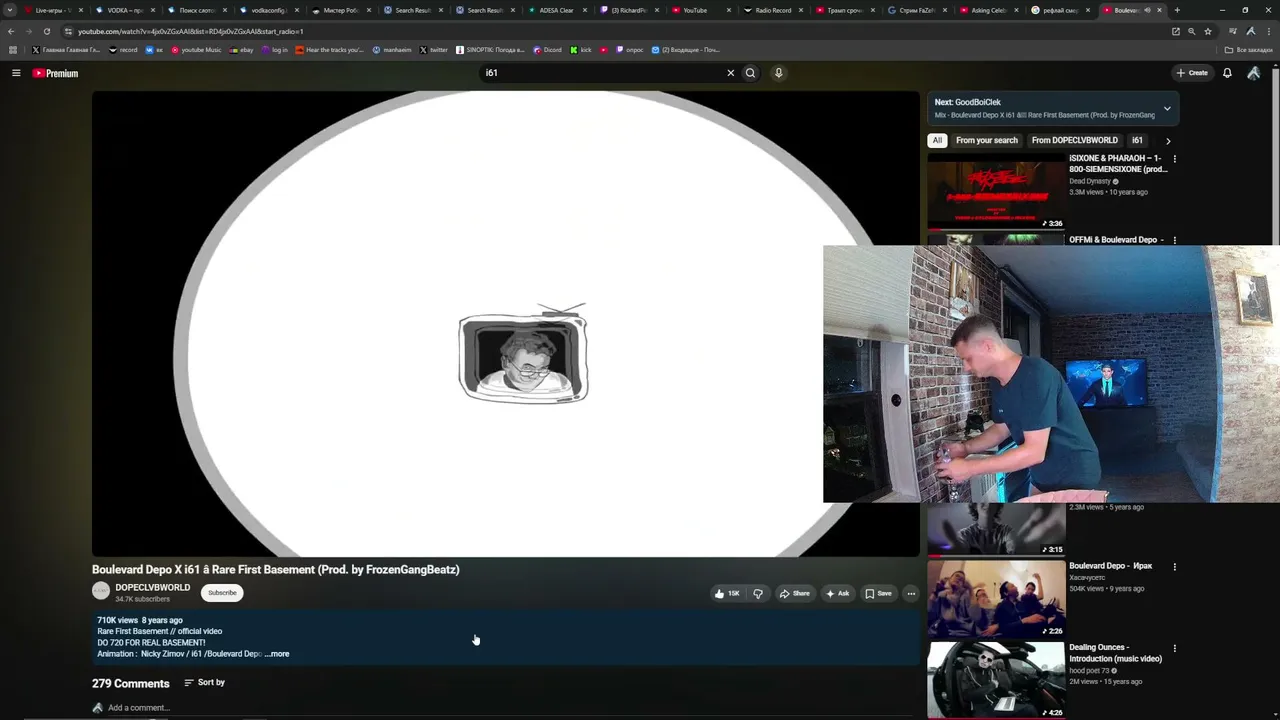Expand the Next: GoodBoiClek mix panel

pyautogui.click(x=1167, y=108)
